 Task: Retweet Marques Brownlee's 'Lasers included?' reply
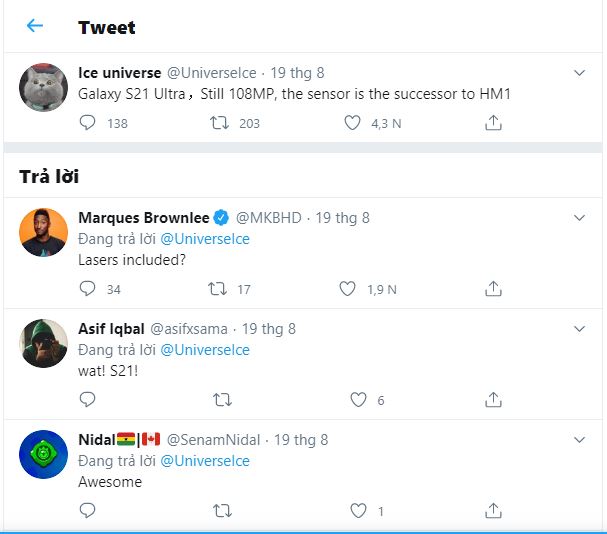pos(217,289)
